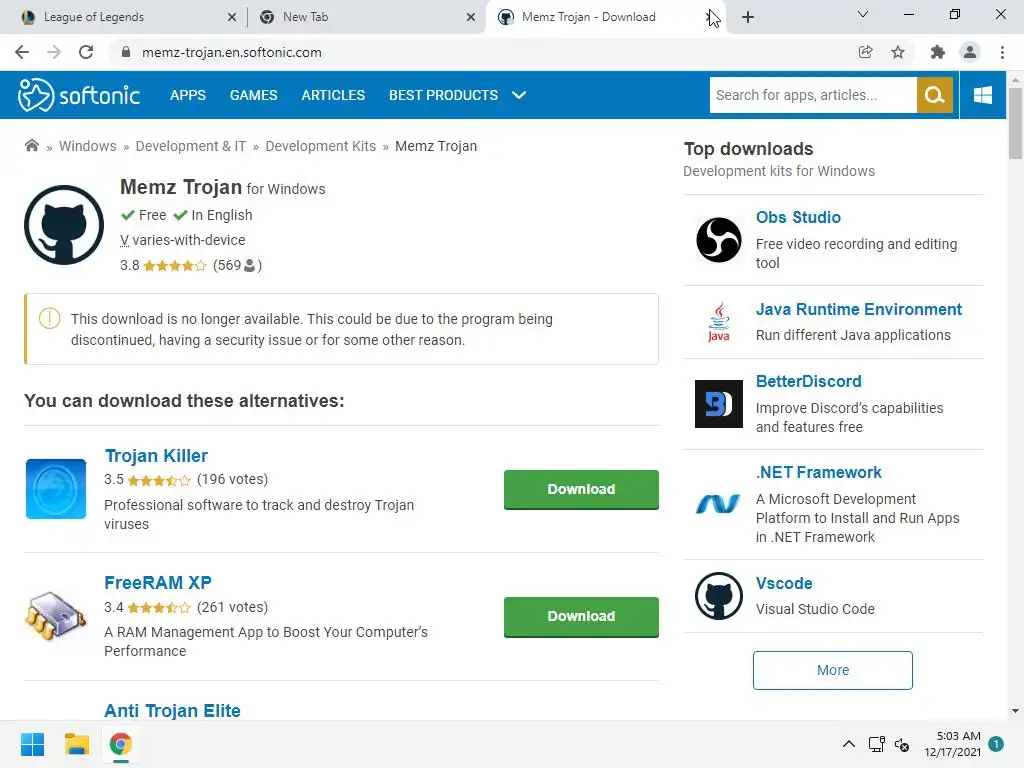Click the BetterDiscord app icon
Screen dimensions: 1024x768
(718, 404)
